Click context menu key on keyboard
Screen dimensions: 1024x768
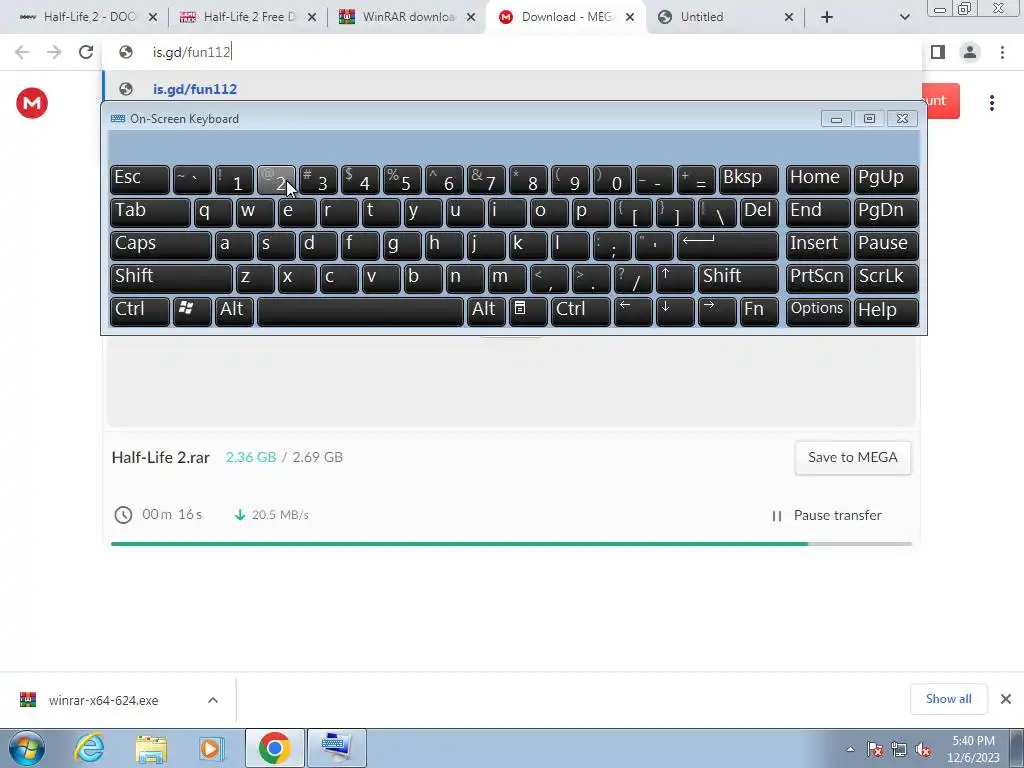528,312
